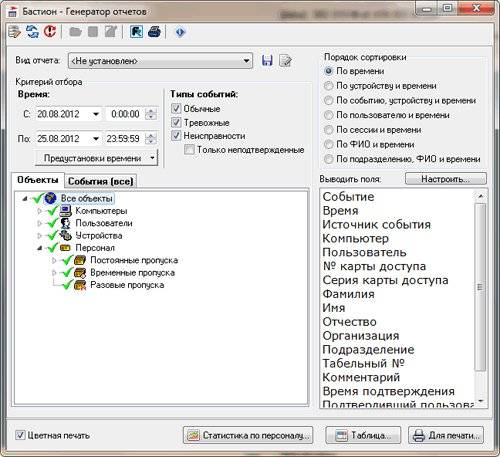Toggle the Тревожные events checkbox
The width and height of the screenshot is (500, 457).
(x=176, y=122)
